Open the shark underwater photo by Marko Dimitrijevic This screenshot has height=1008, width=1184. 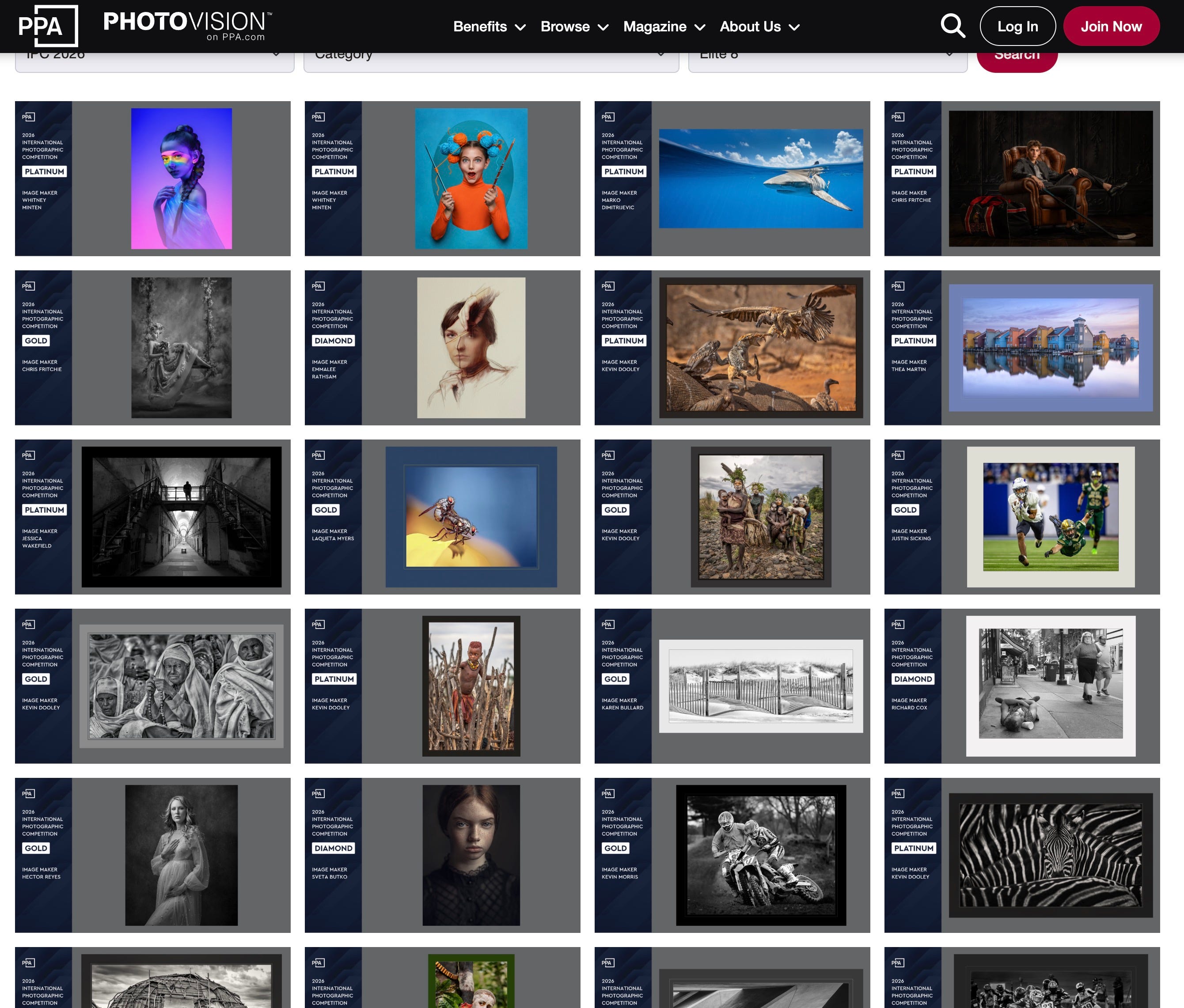coord(761,179)
